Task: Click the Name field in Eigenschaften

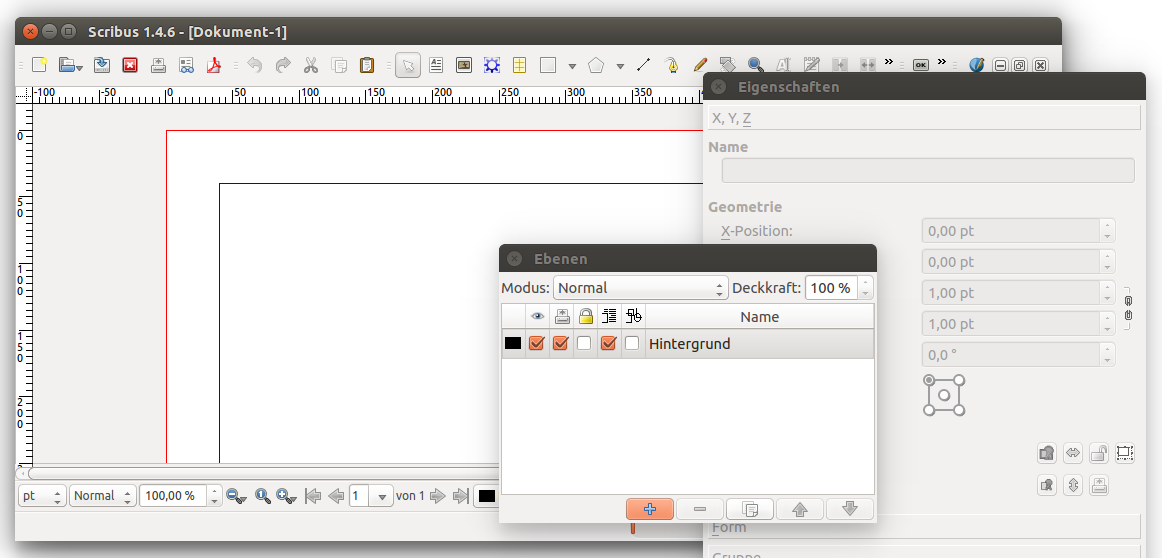Action: pyautogui.click(x=928, y=170)
